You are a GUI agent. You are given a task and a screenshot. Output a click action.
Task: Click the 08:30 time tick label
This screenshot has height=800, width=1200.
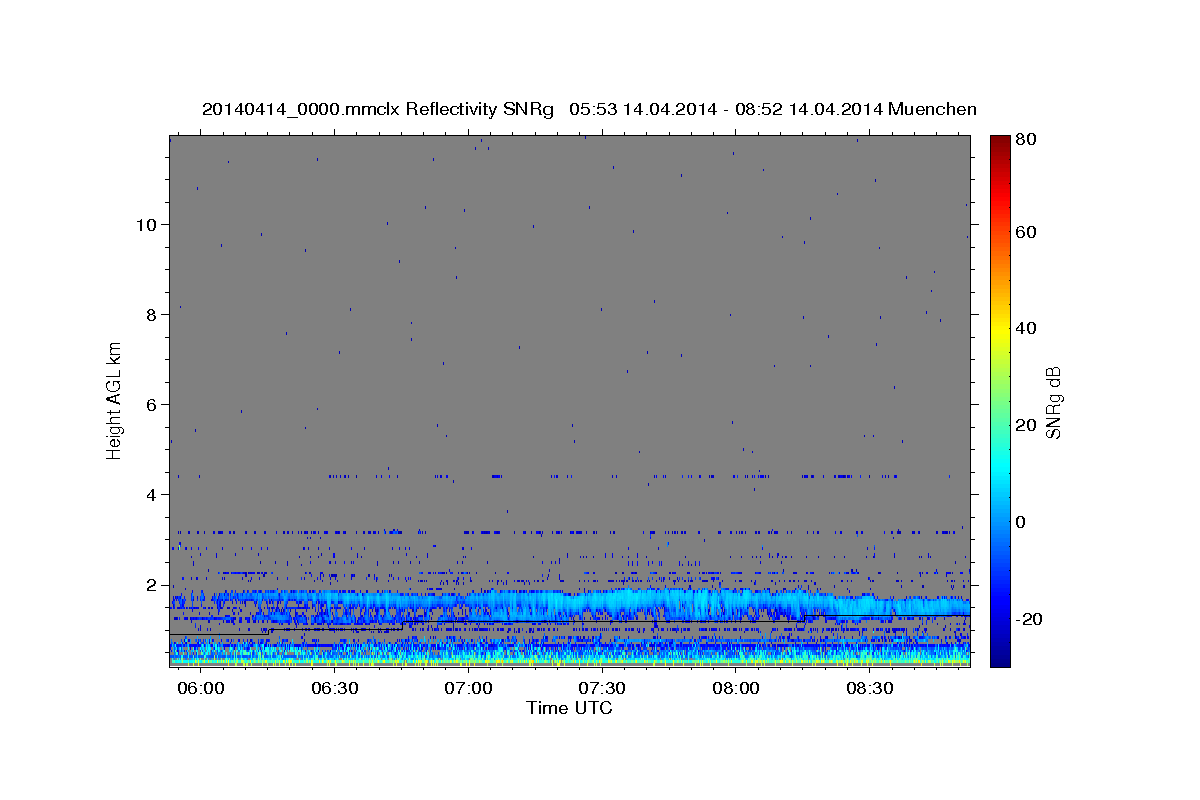(870, 689)
